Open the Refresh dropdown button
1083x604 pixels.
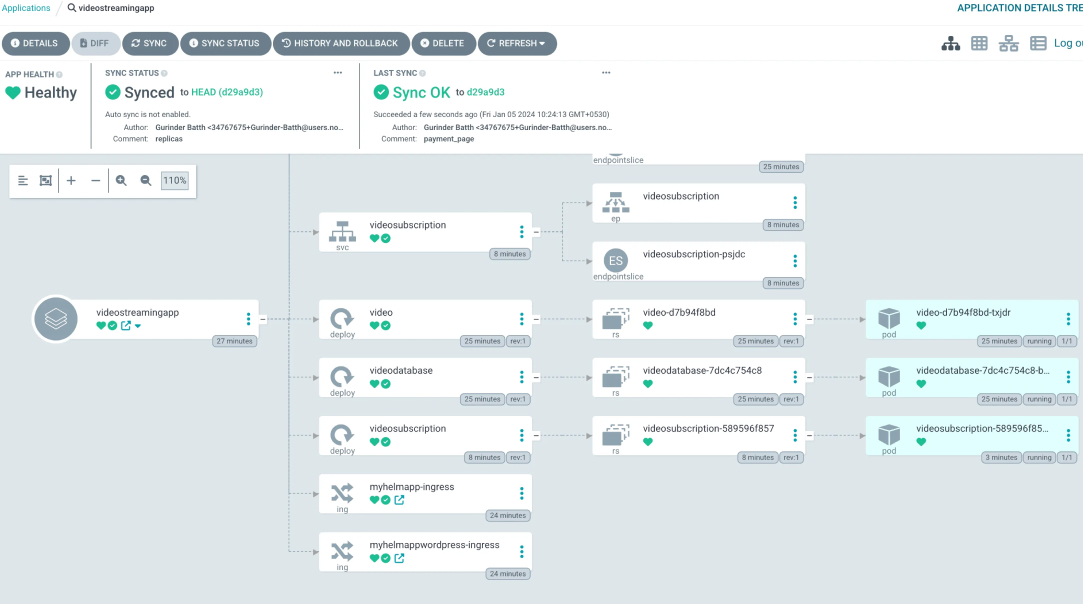(x=517, y=44)
